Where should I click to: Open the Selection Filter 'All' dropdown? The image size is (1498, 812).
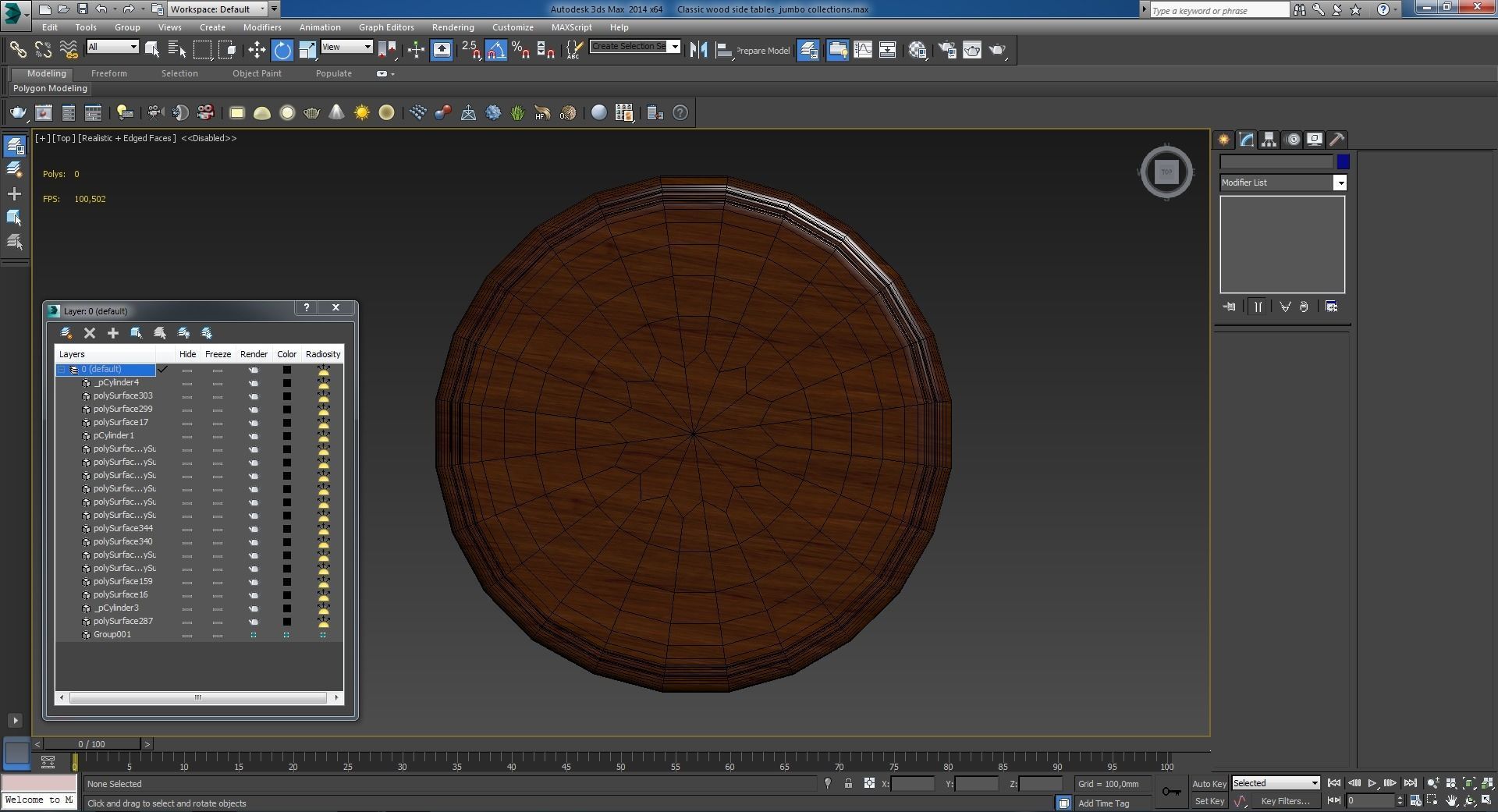click(112, 47)
